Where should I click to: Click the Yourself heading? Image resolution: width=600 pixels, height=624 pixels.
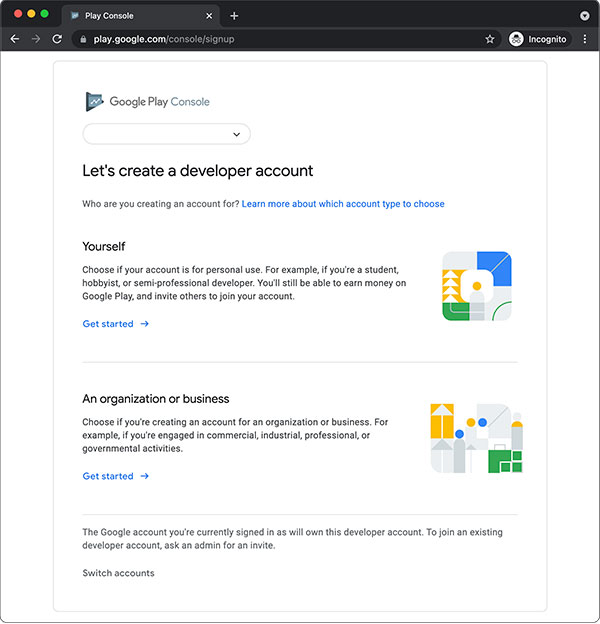point(103,246)
